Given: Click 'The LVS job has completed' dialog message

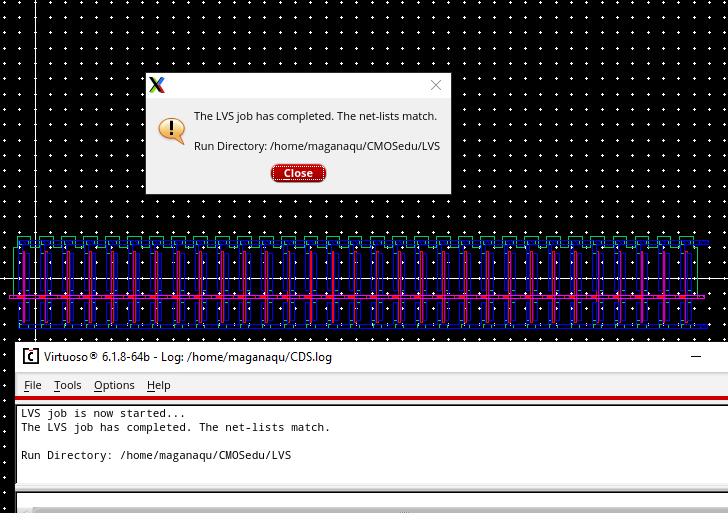Looking at the screenshot, I should point(315,116).
